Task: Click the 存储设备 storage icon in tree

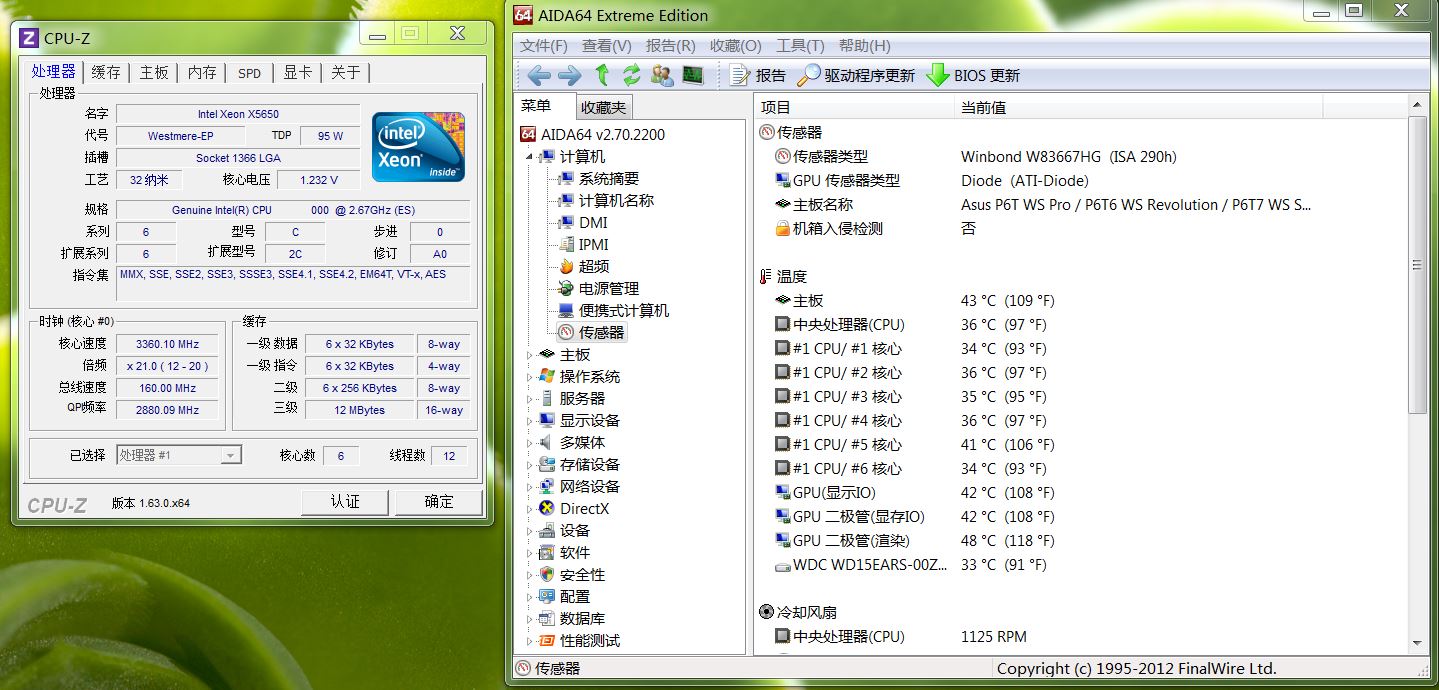Action: coord(546,464)
